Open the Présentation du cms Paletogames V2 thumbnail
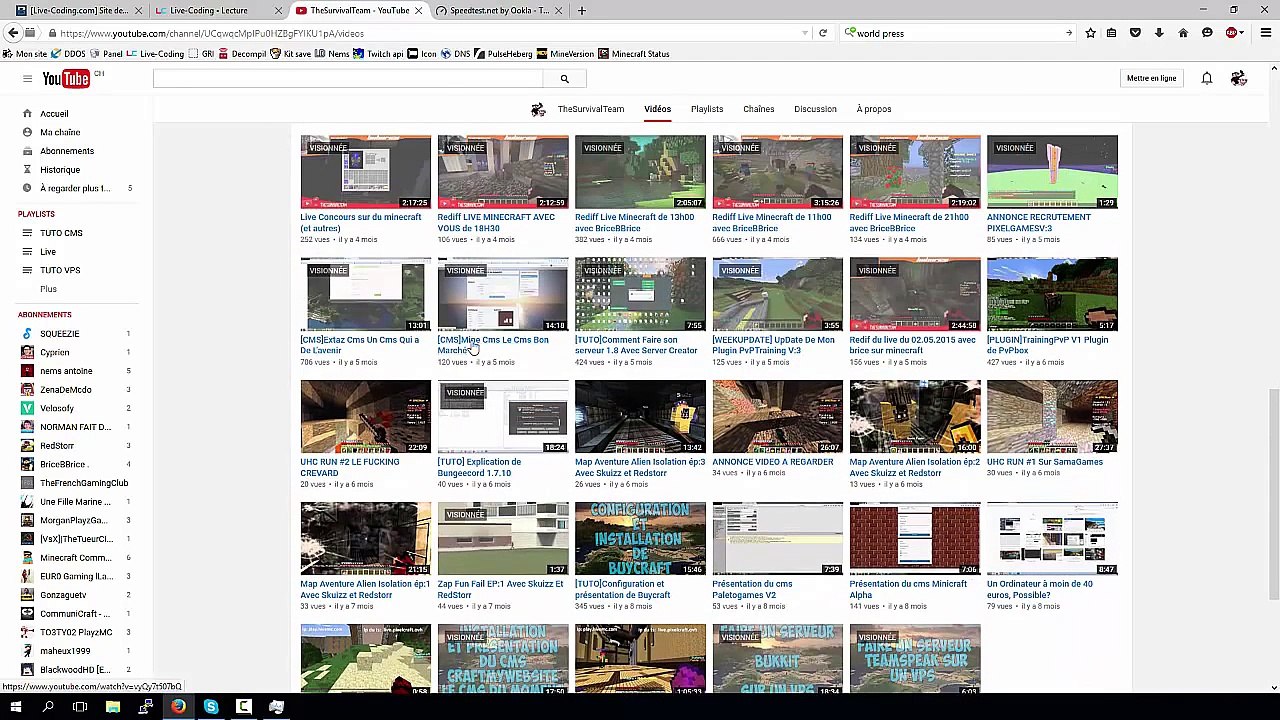Screen dimensions: 1280x720 (x=778, y=538)
